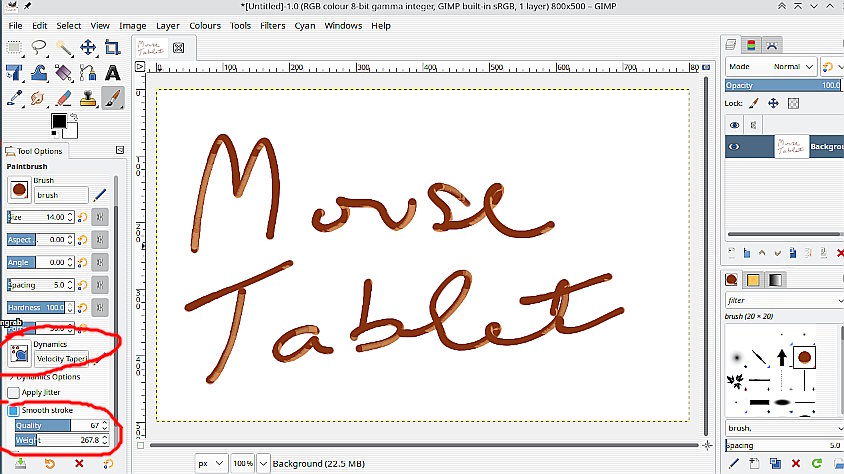The width and height of the screenshot is (844, 474).
Task: Select the Eraser tool
Action: pyautogui.click(x=64, y=98)
